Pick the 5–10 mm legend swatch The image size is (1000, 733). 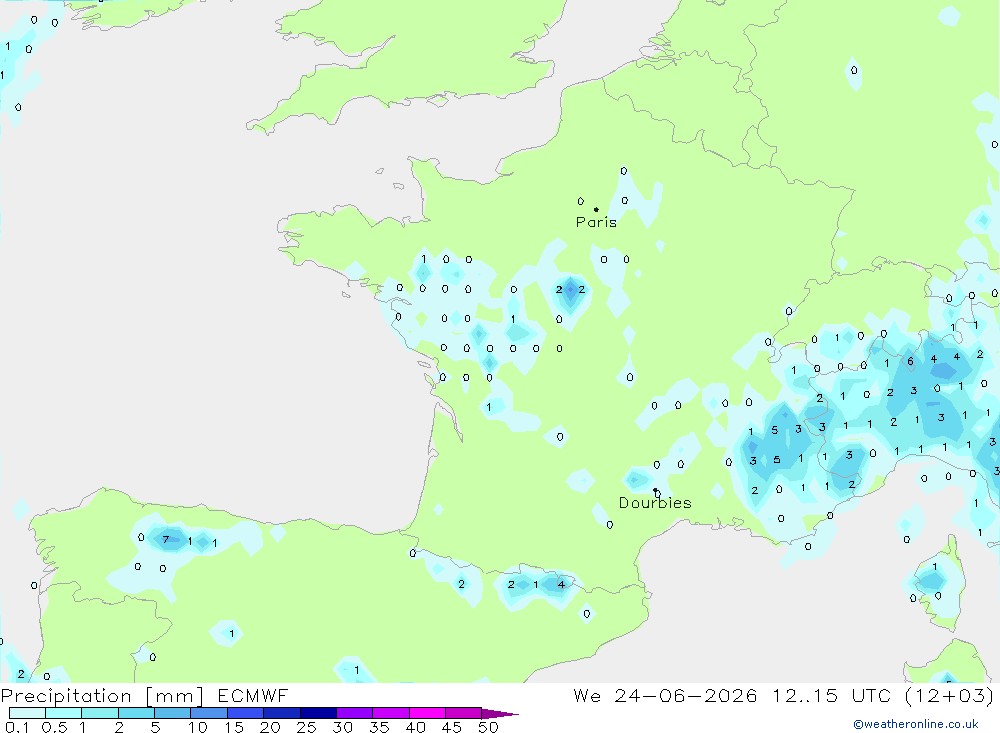[x=173, y=713]
